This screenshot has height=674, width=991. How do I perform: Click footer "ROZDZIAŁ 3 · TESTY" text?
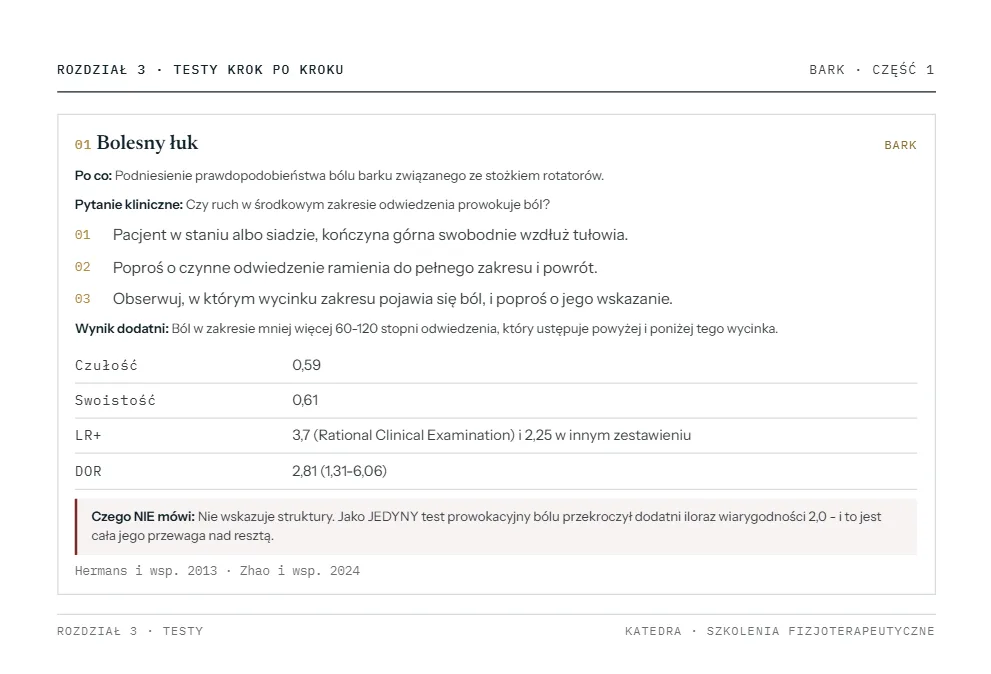(130, 631)
